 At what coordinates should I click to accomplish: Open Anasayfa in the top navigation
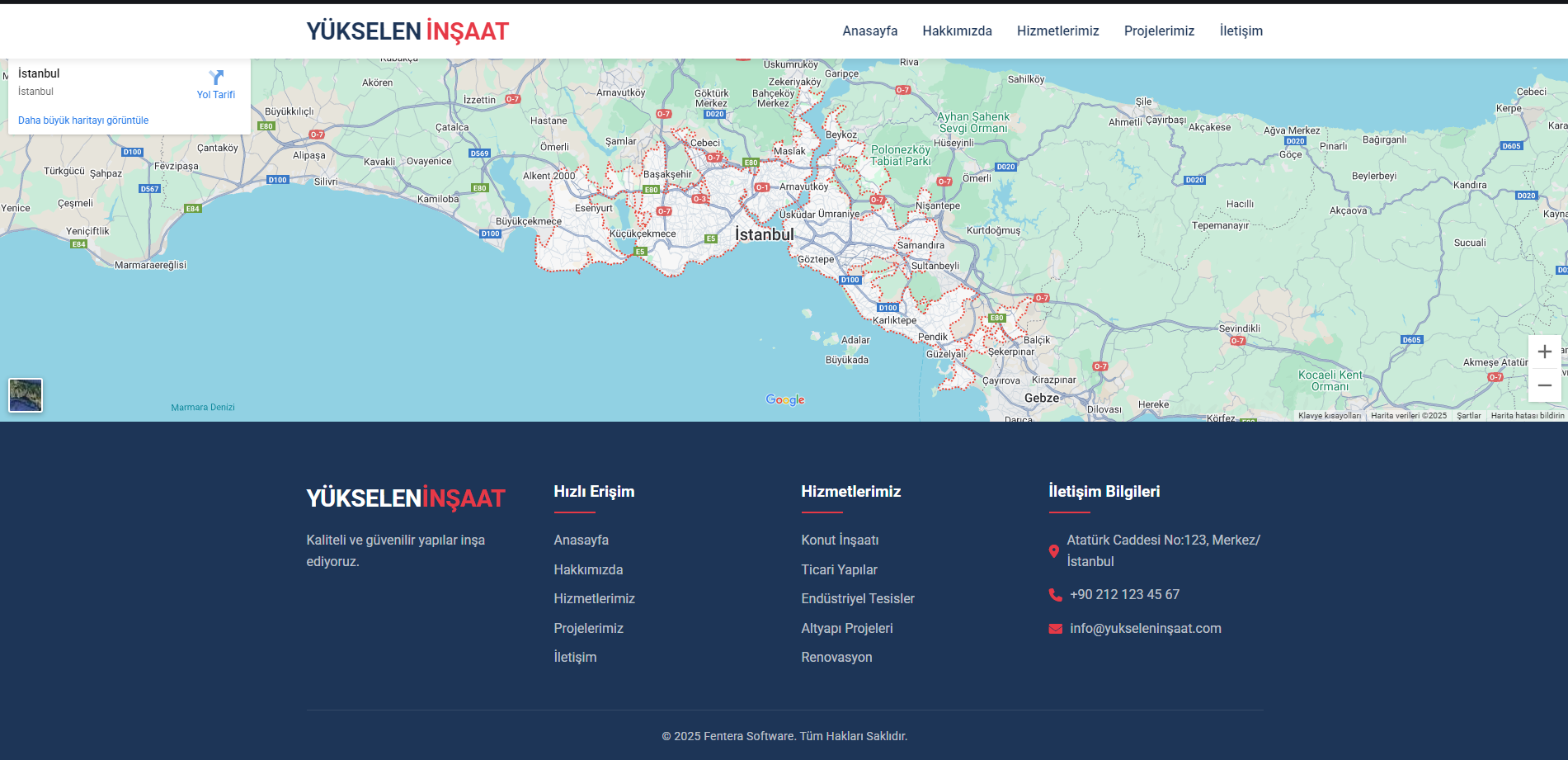tap(869, 31)
